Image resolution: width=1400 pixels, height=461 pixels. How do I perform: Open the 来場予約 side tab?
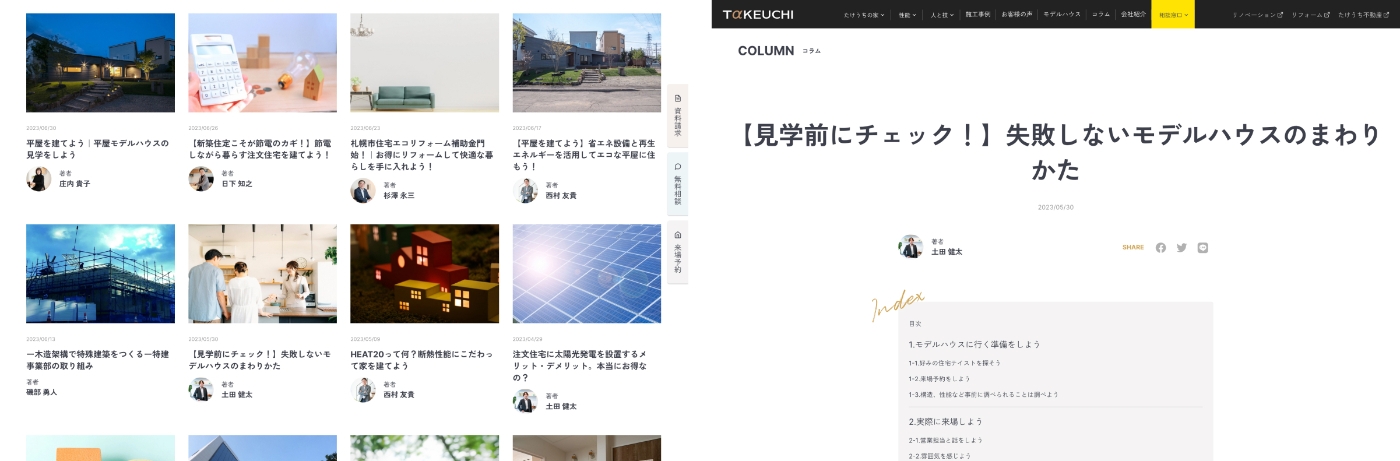(x=678, y=252)
